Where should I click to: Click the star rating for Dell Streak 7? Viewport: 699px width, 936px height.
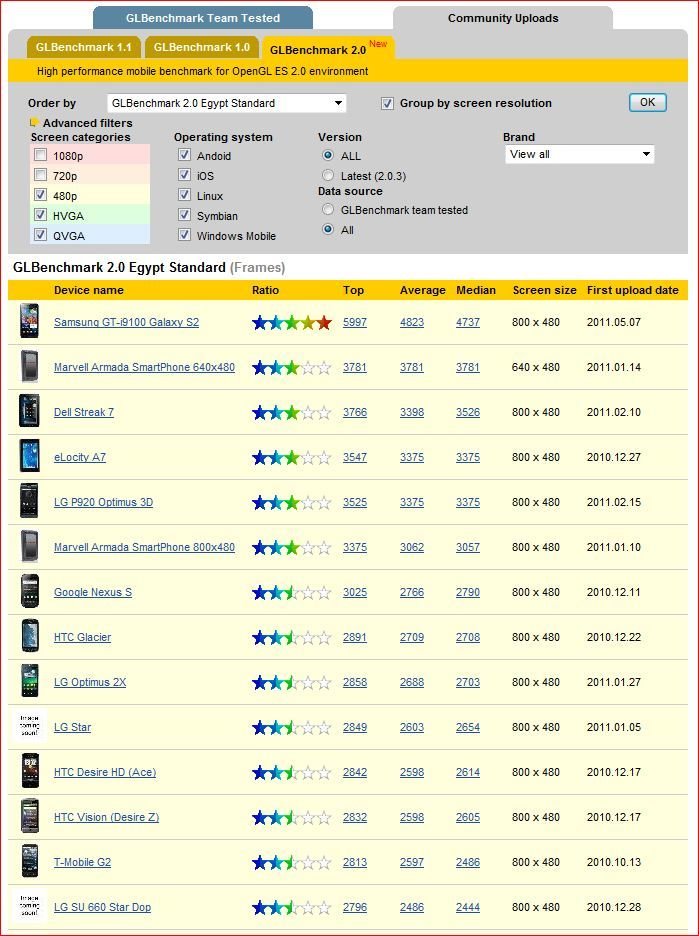tap(292, 413)
